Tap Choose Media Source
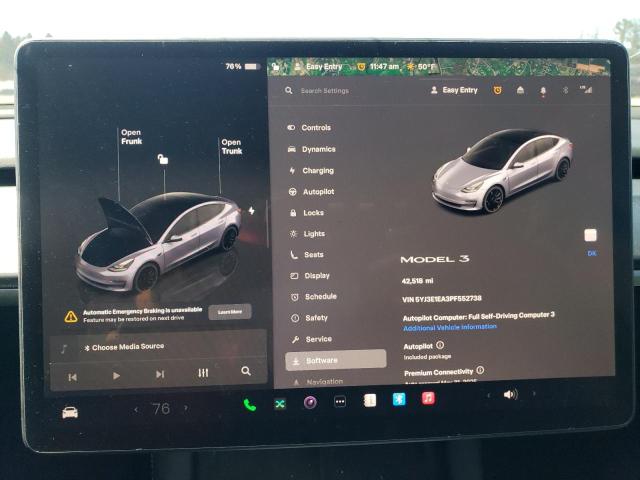 [x=128, y=347]
